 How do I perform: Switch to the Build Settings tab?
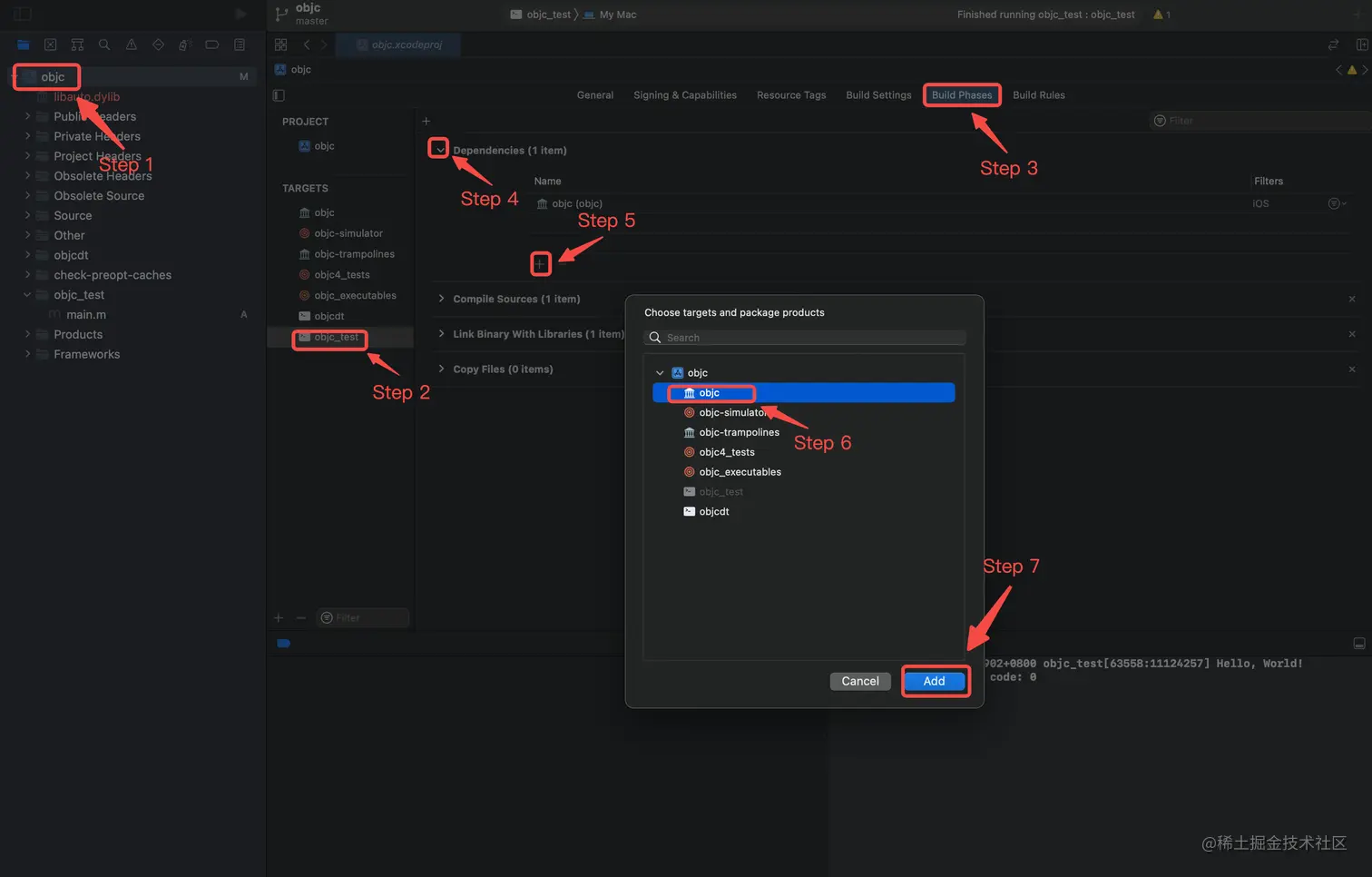click(x=878, y=95)
